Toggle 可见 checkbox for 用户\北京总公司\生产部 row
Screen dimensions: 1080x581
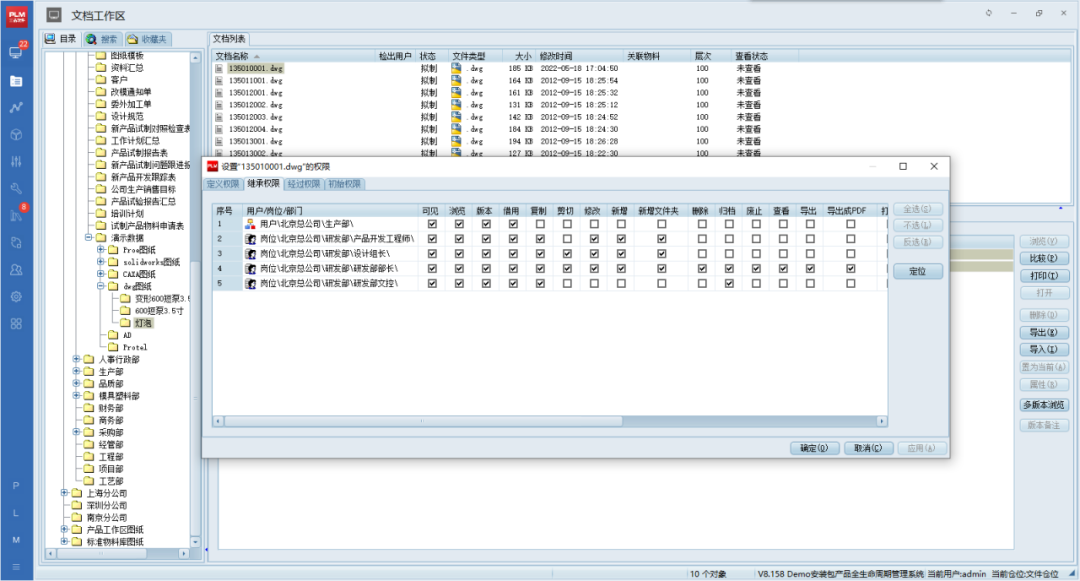[x=432, y=225]
